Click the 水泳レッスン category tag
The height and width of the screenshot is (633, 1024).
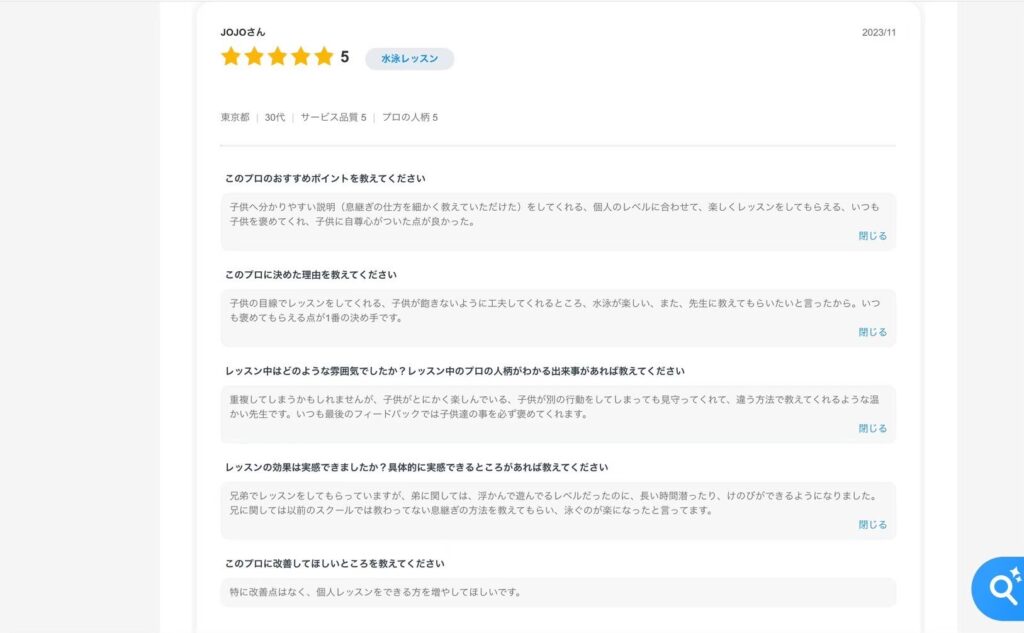pos(409,59)
